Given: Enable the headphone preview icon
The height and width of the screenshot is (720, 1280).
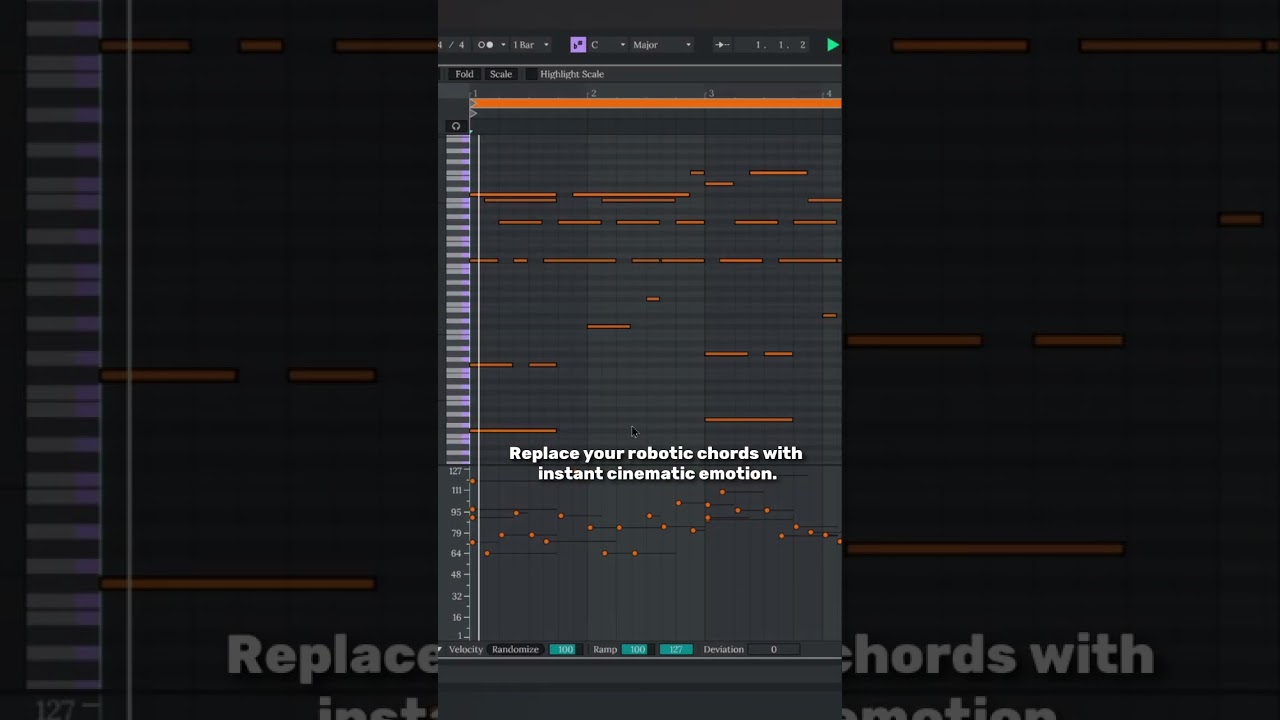Looking at the screenshot, I should [x=456, y=126].
